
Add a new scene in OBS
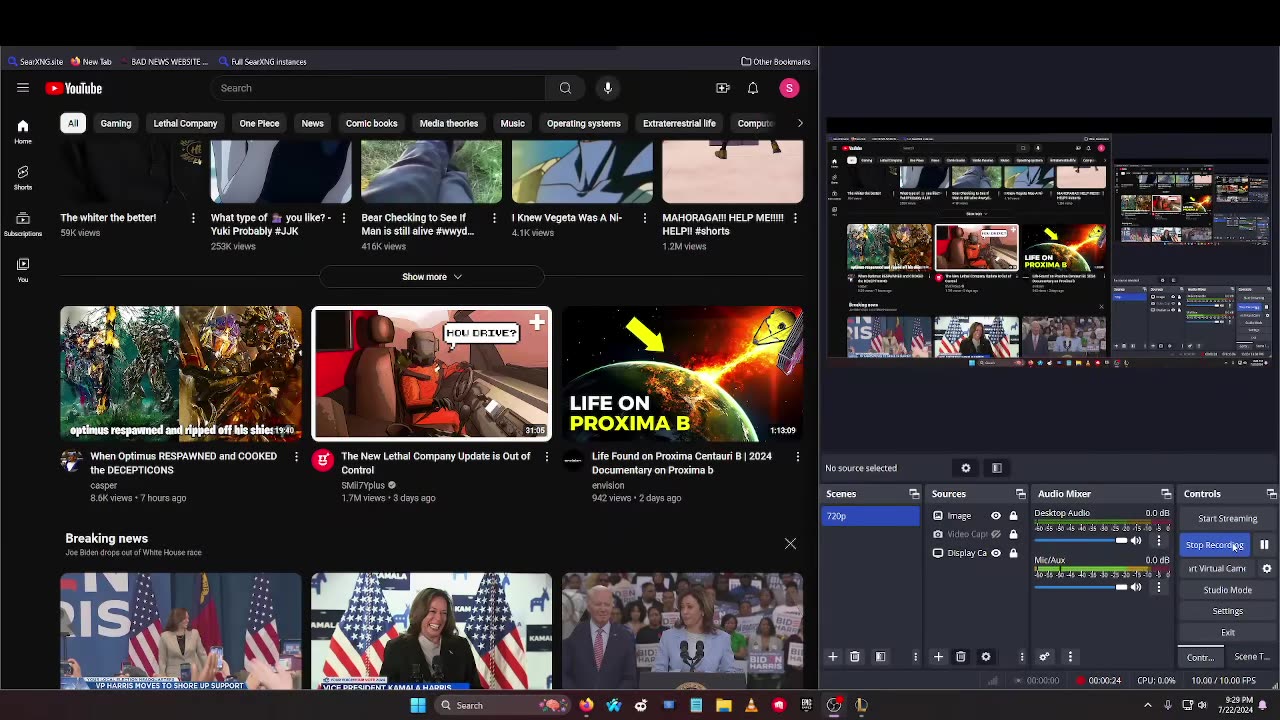(832, 657)
